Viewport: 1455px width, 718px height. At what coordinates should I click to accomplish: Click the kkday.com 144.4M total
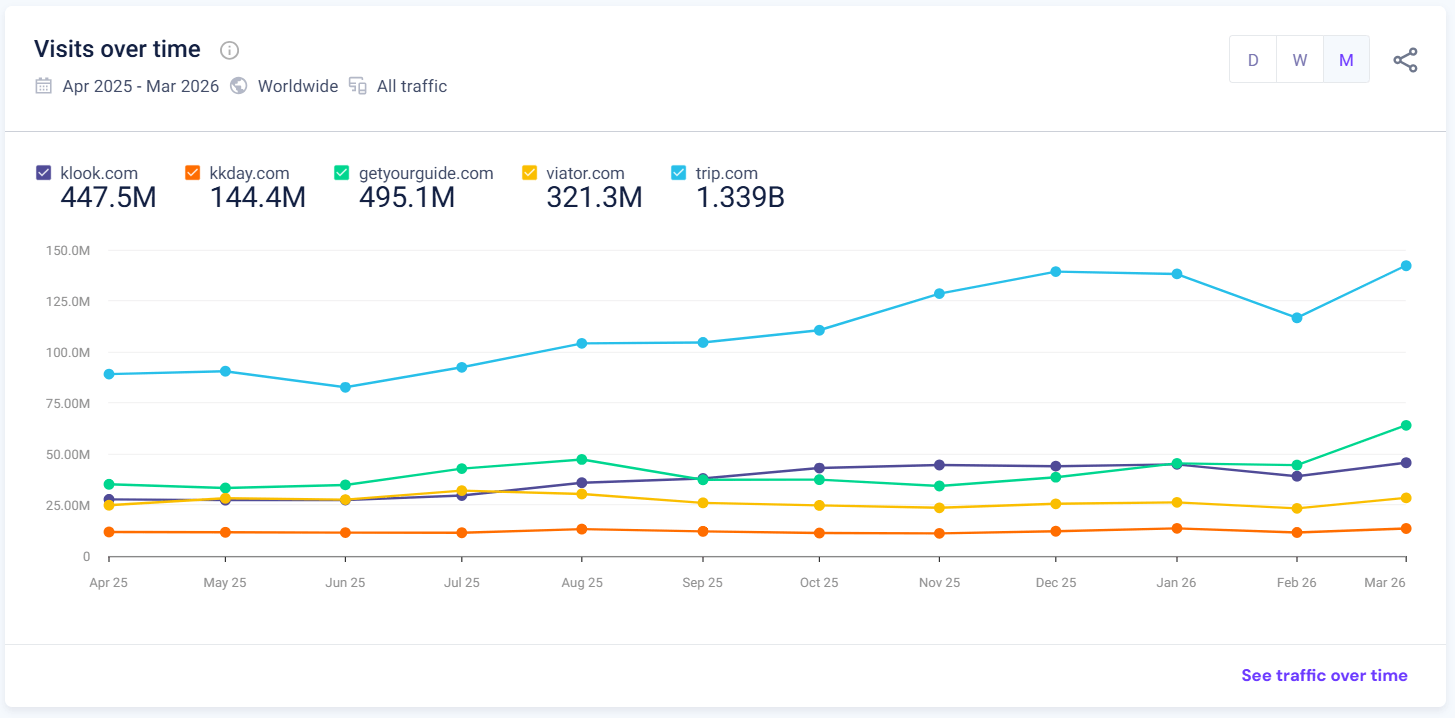pyautogui.click(x=257, y=198)
